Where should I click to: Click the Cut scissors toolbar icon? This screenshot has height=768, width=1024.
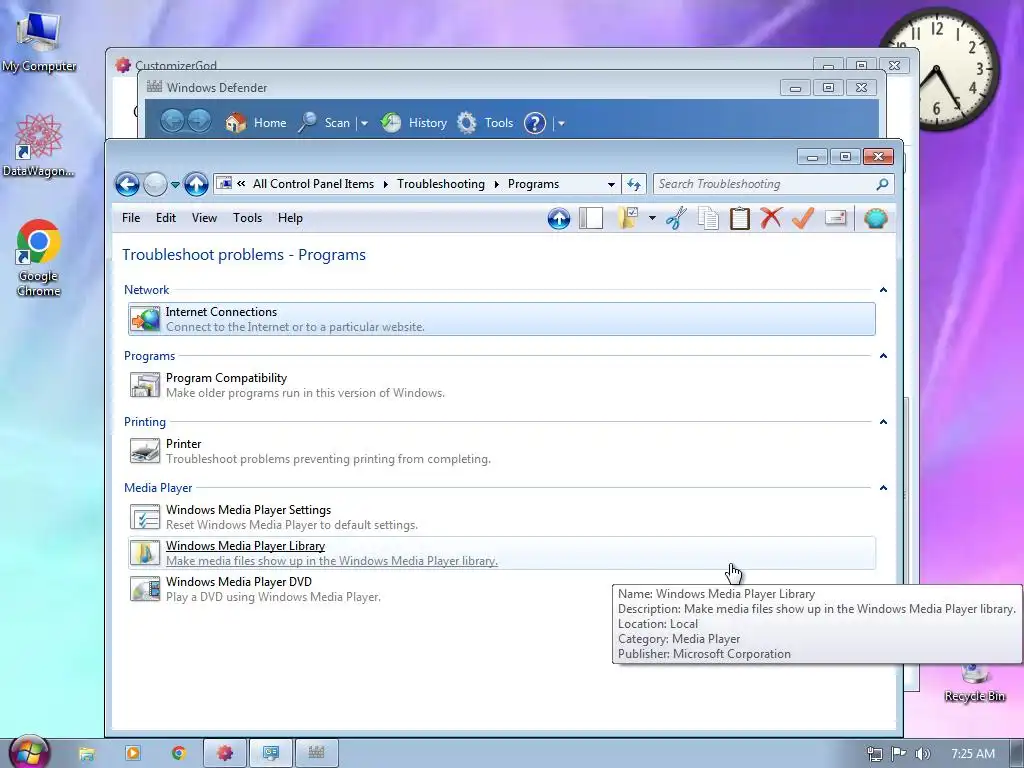(677, 218)
